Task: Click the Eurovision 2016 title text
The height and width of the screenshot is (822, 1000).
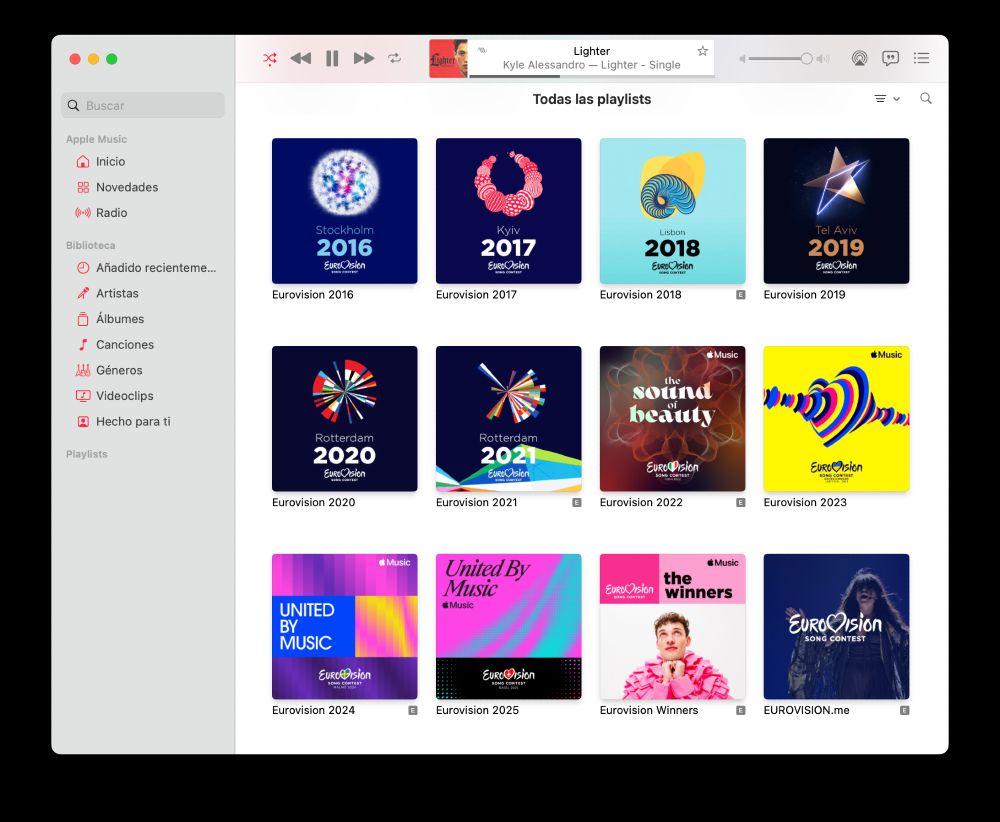Action: [x=312, y=295]
